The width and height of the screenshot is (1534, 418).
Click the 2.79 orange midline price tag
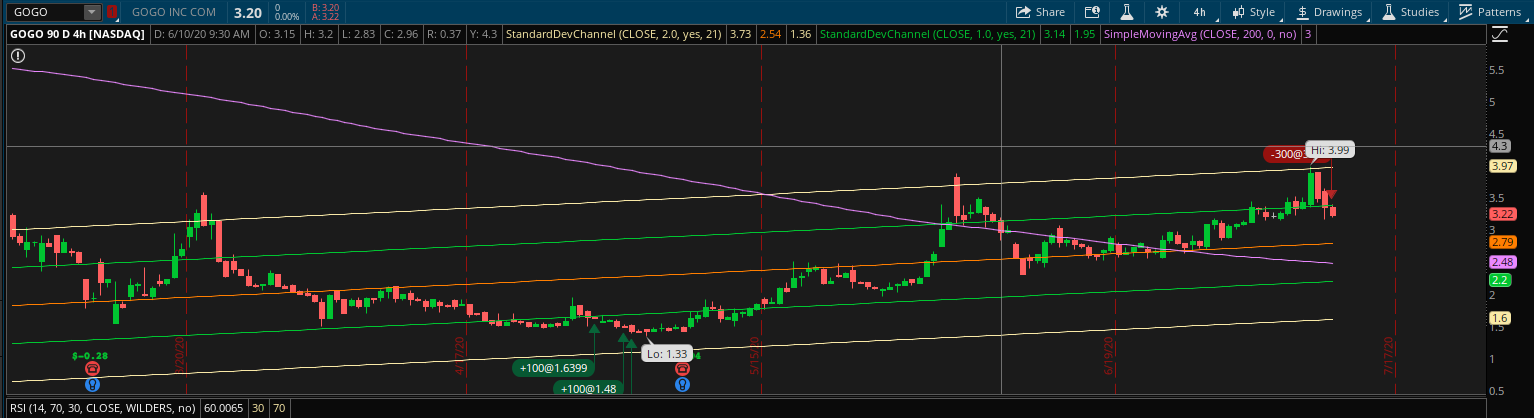1501,242
